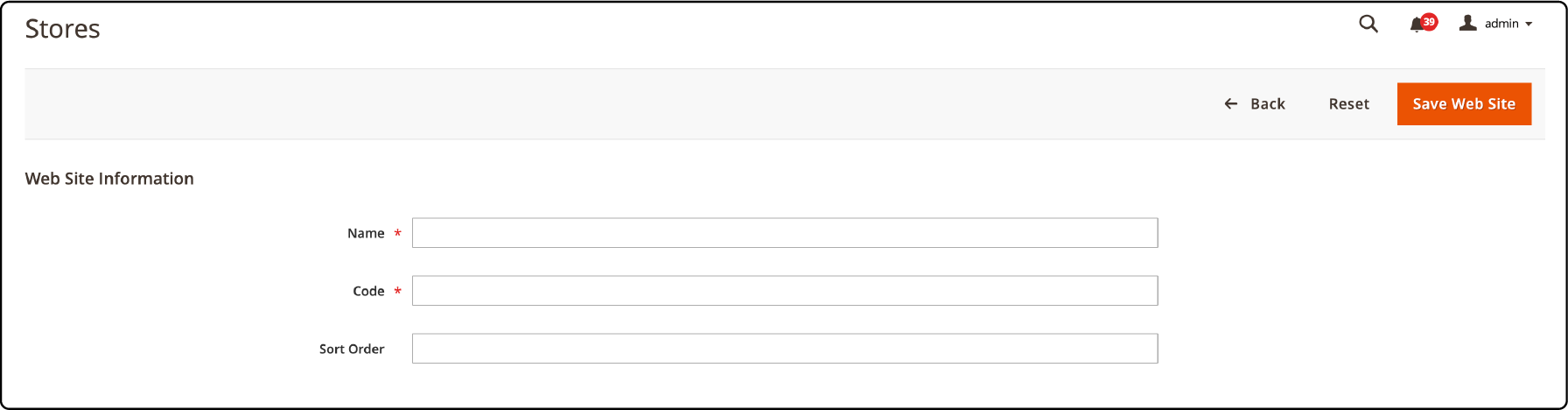Click the red asterisk next to Name

397,233
